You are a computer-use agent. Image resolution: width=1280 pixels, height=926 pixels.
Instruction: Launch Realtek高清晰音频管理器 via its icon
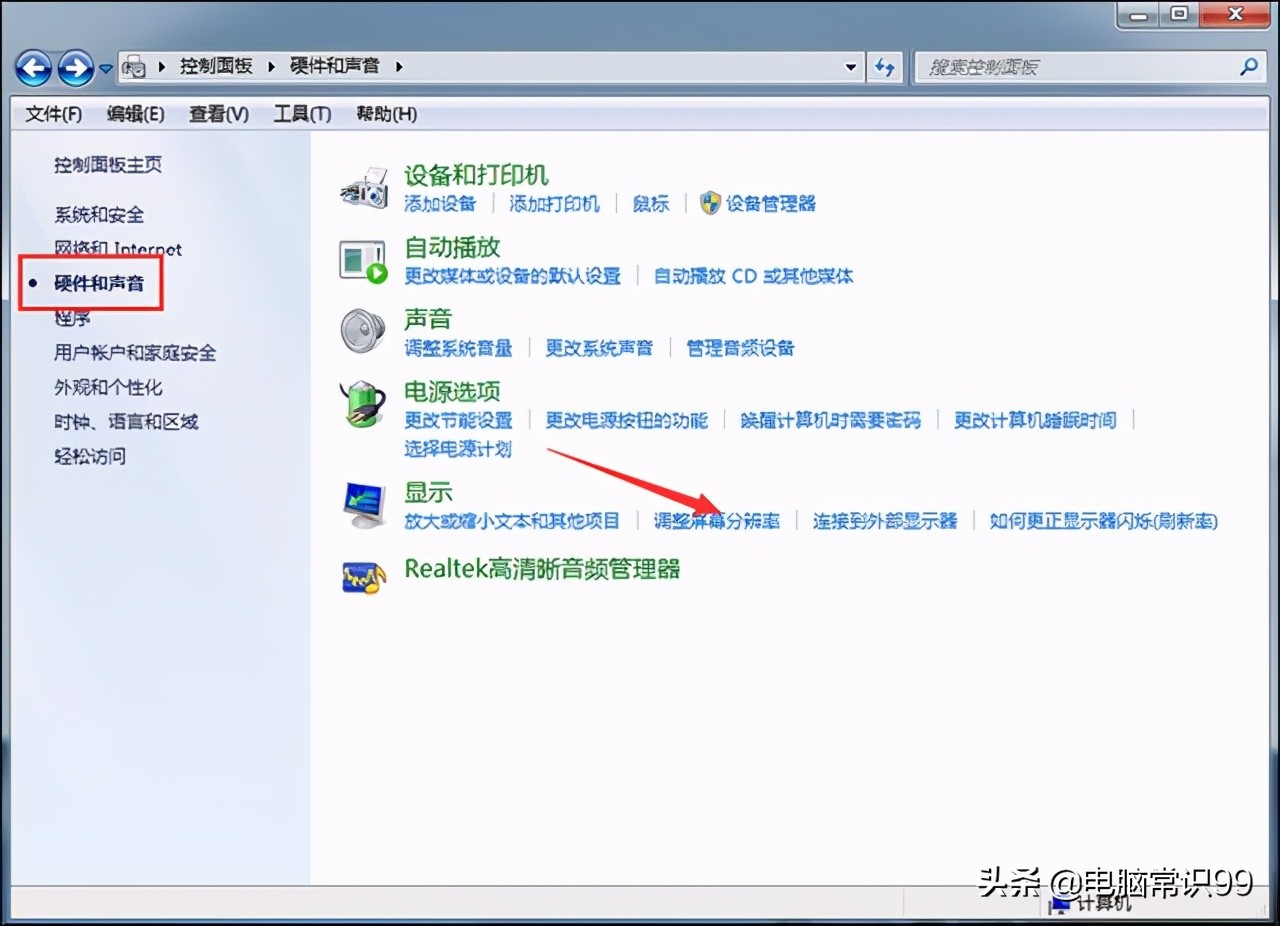[x=363, y=578]
